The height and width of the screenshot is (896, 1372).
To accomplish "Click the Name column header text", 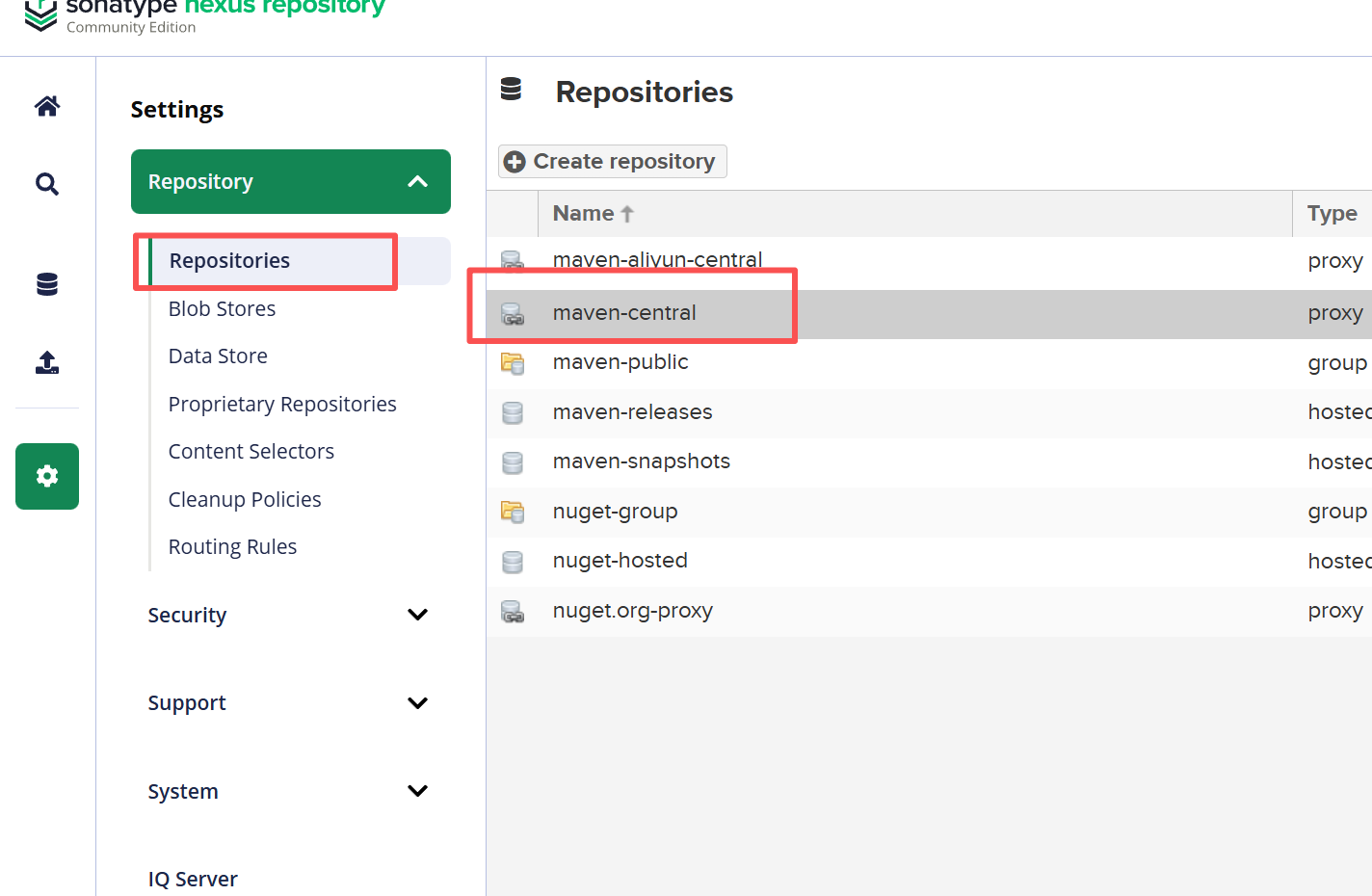I will [583, 214].
